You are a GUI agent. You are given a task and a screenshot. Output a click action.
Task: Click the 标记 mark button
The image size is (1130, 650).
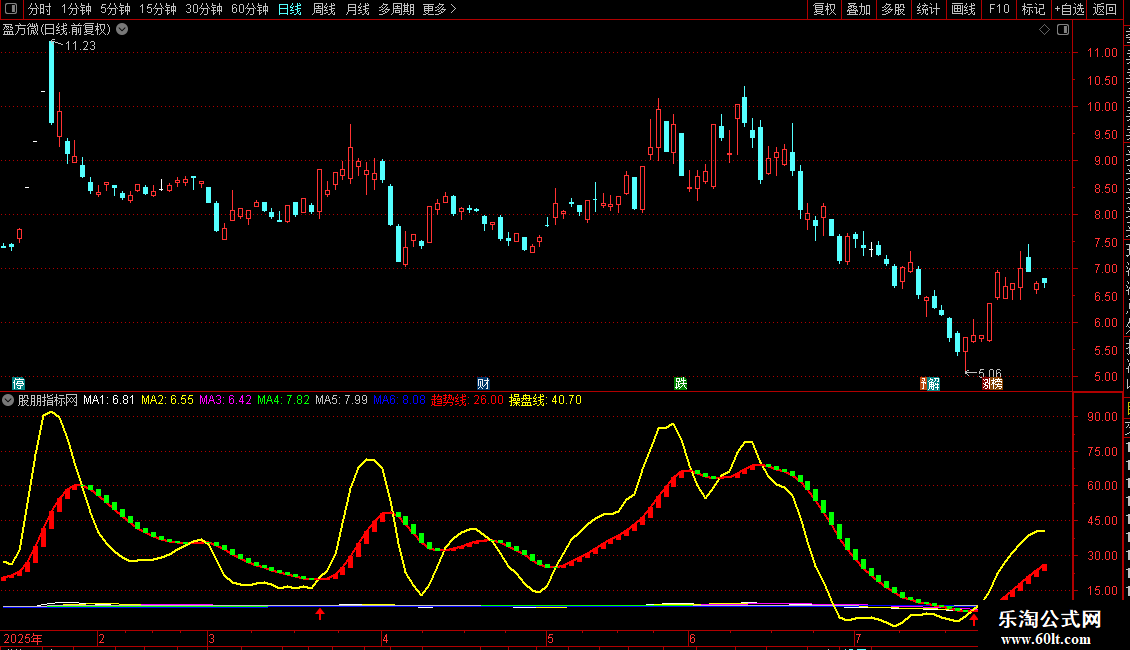1033,9
